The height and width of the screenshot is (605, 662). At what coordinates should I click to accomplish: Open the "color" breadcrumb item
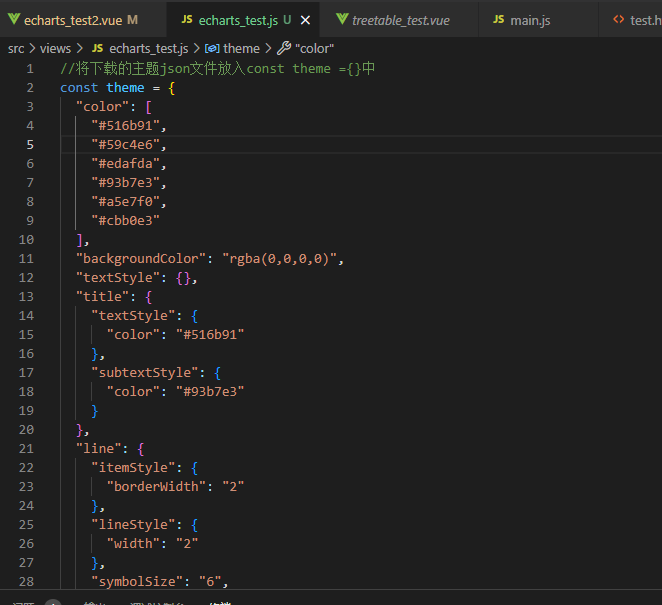coord(314,48)
